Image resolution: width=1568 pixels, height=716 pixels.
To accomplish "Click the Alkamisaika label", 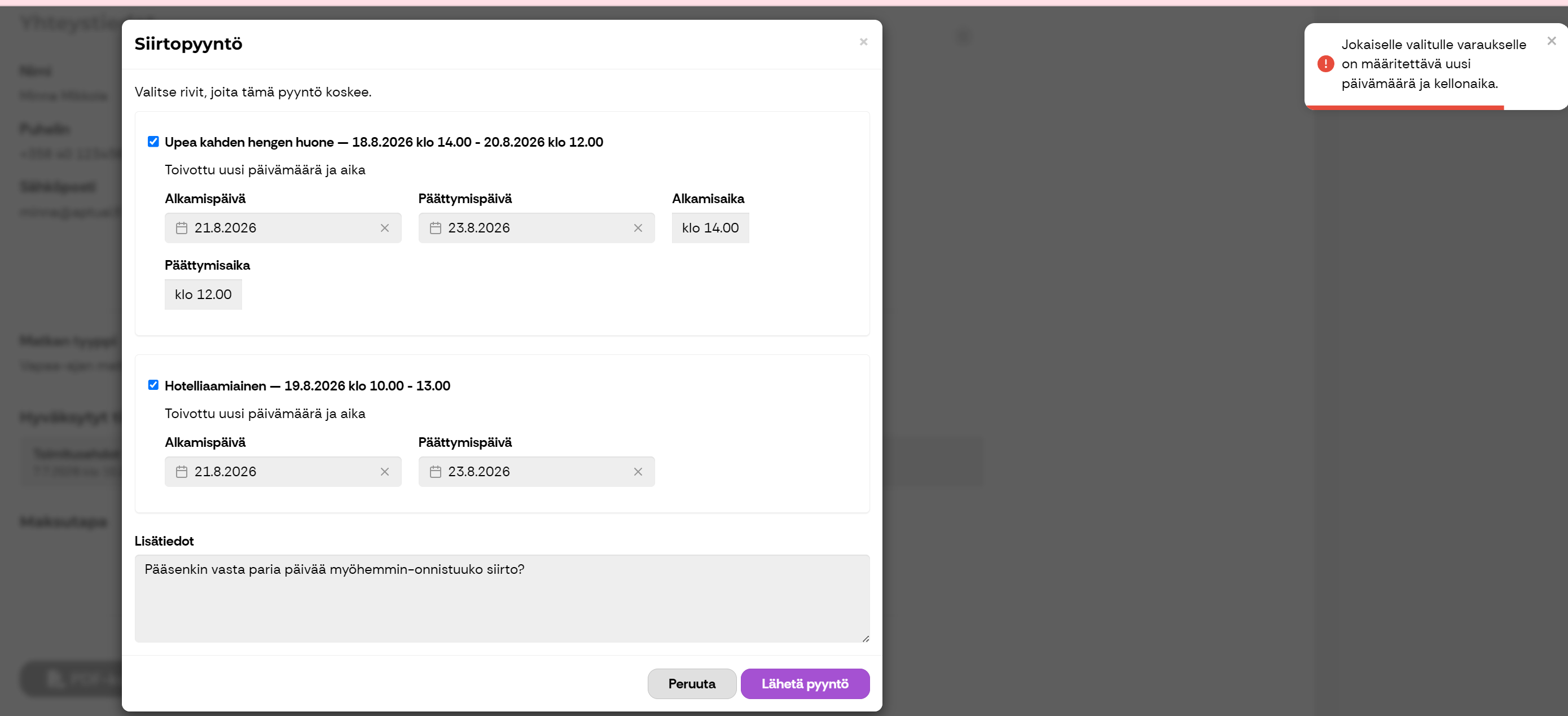I will pos(708,199).
